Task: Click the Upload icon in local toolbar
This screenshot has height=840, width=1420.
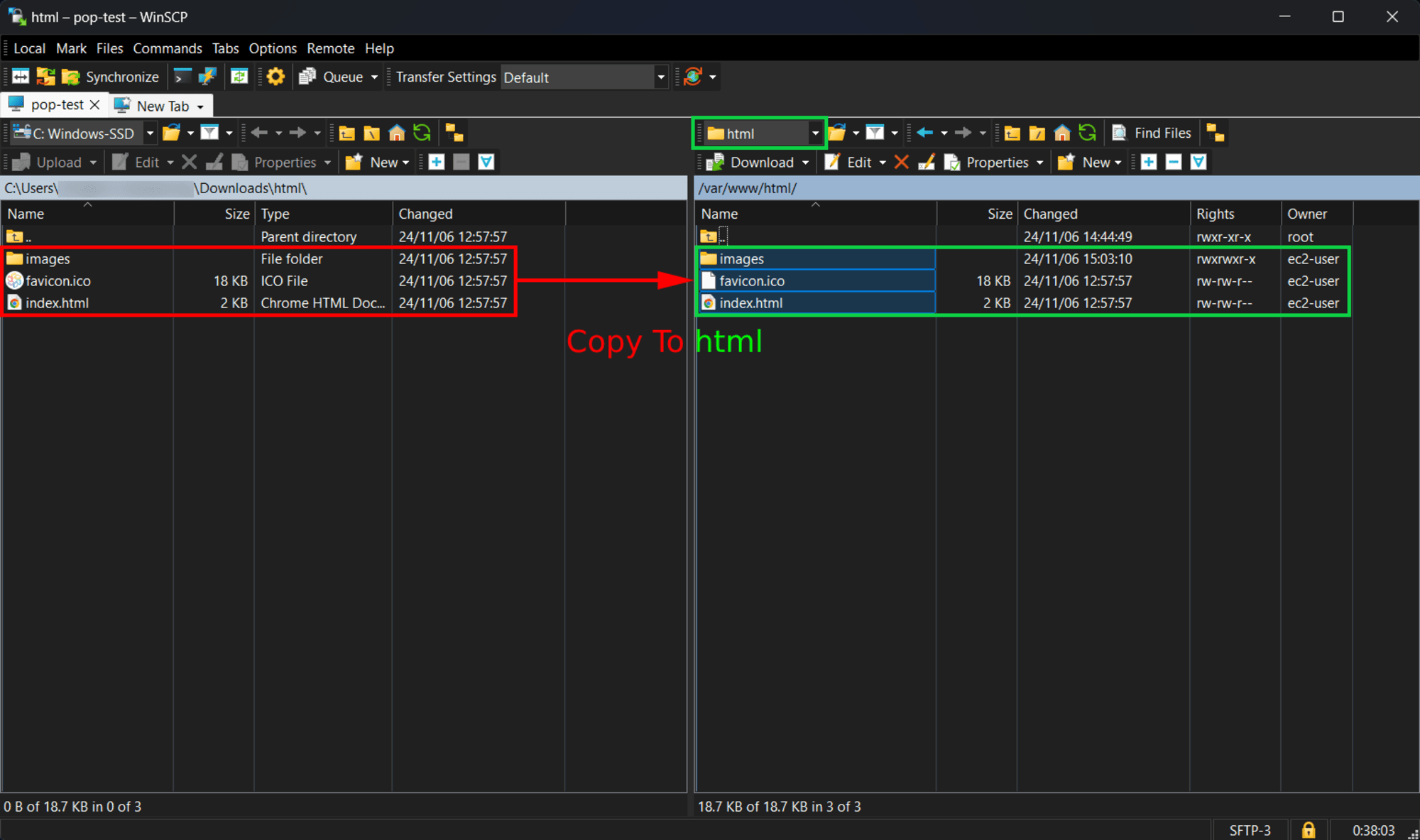Action: point(22,162)
